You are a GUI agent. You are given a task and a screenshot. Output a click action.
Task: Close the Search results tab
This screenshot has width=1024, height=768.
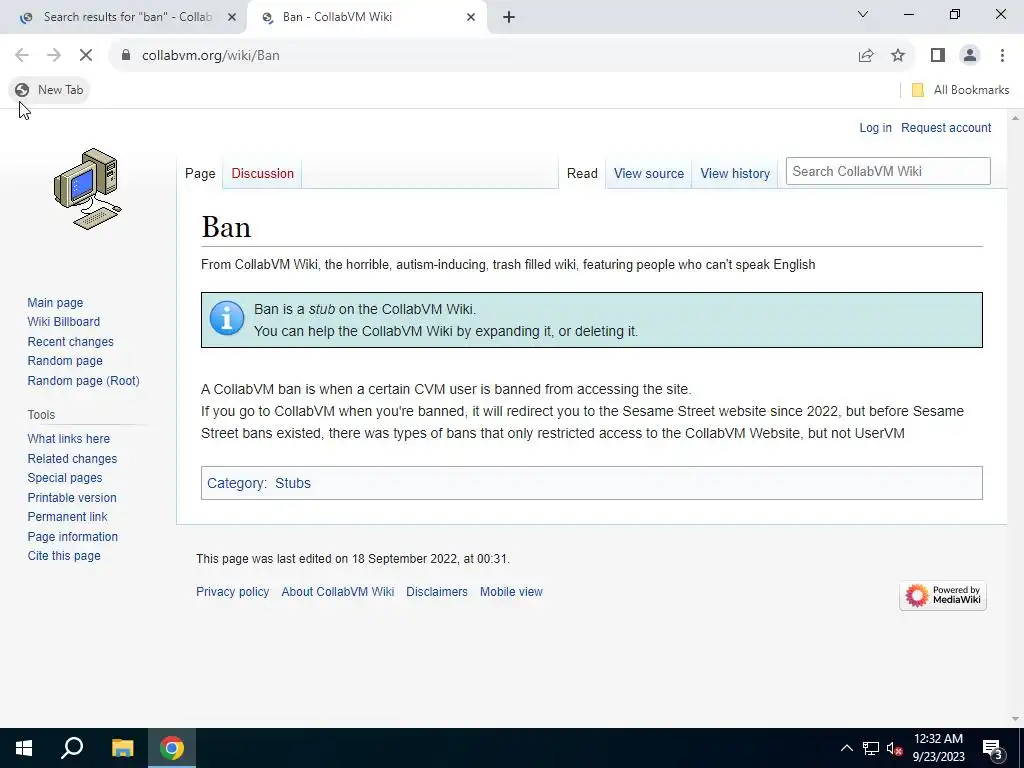[x=232, y=17]
